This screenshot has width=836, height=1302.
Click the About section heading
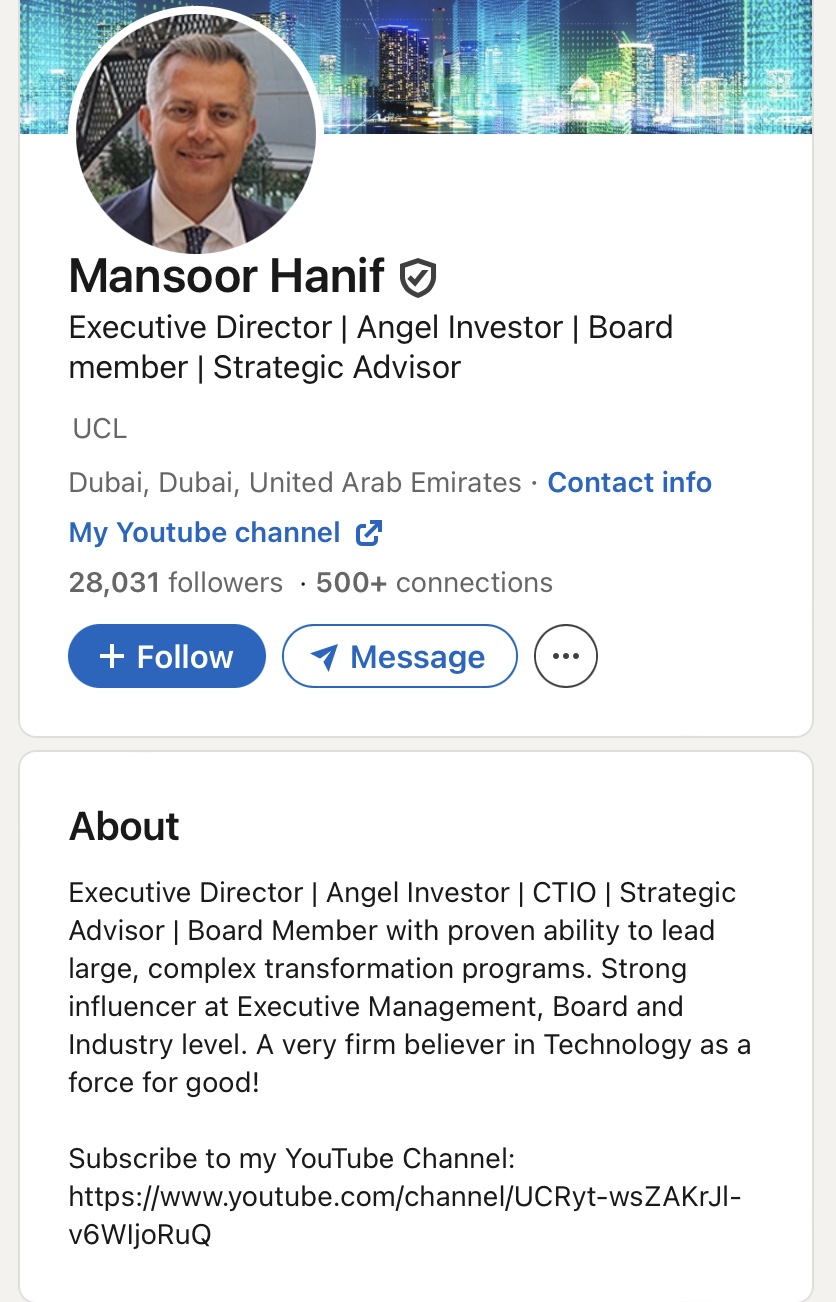[124, 827]
